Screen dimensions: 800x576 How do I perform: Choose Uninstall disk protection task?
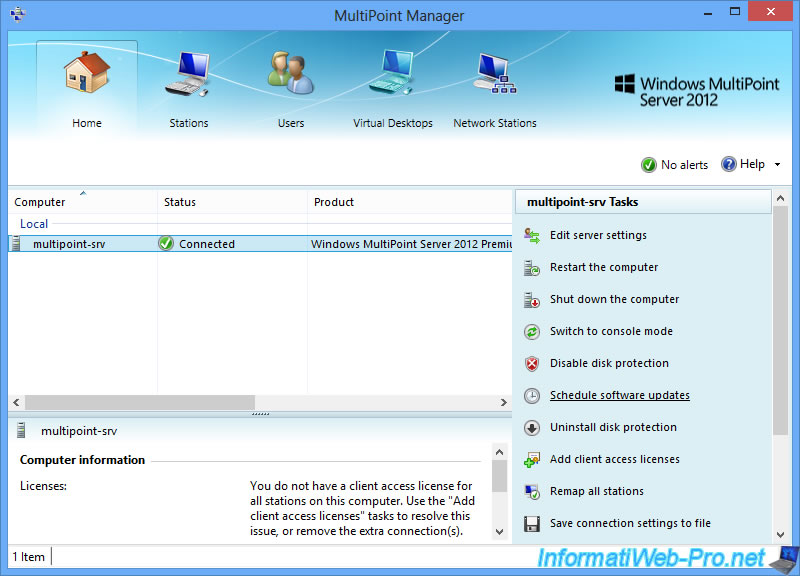tap(613, 427)
